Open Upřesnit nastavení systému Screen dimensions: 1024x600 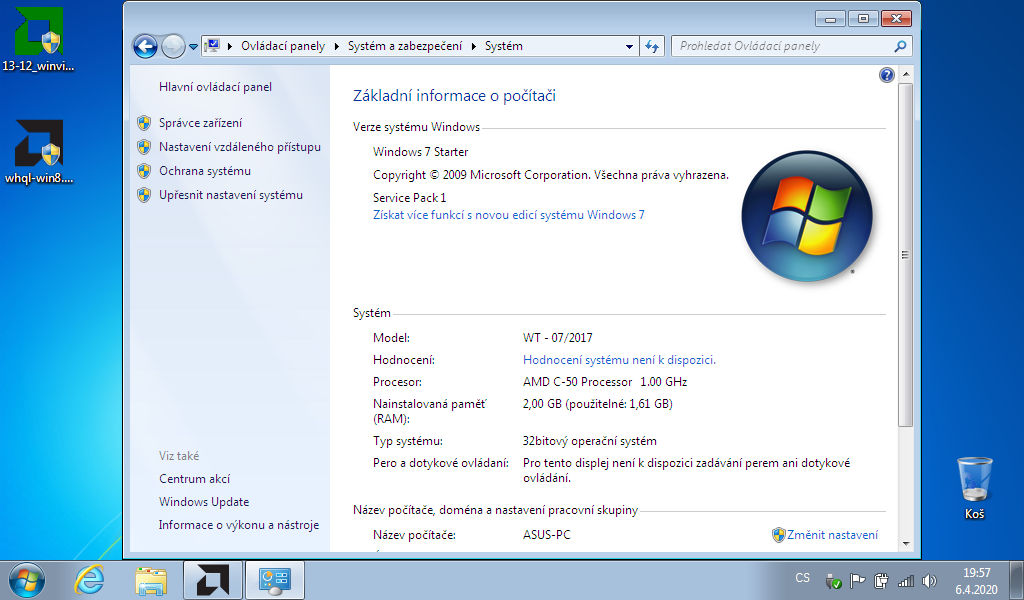231,195
